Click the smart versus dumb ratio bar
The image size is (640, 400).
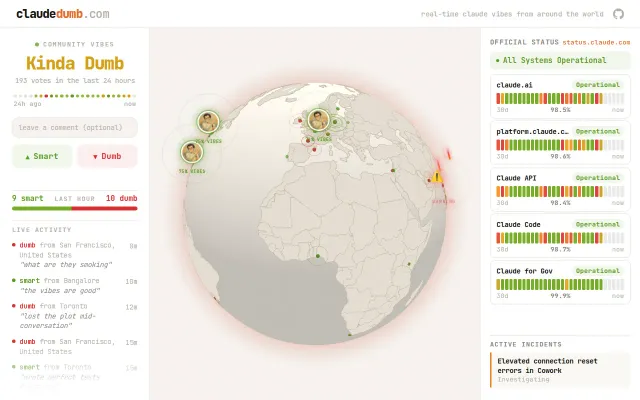(x=75, y=208)
